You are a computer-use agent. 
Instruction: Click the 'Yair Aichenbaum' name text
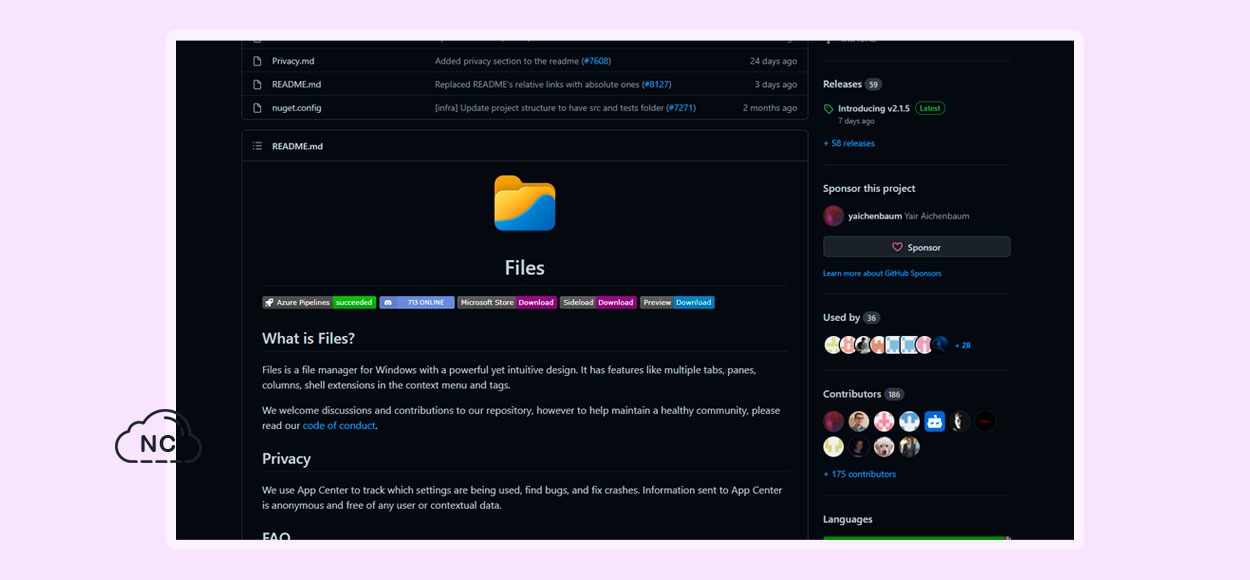click(937, 216)
